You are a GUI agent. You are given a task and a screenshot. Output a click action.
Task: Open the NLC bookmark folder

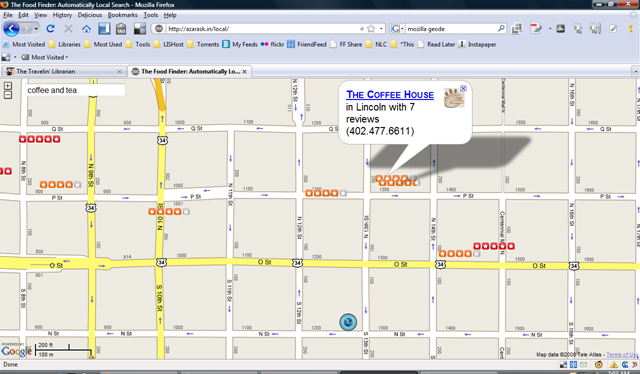[376, 44]
